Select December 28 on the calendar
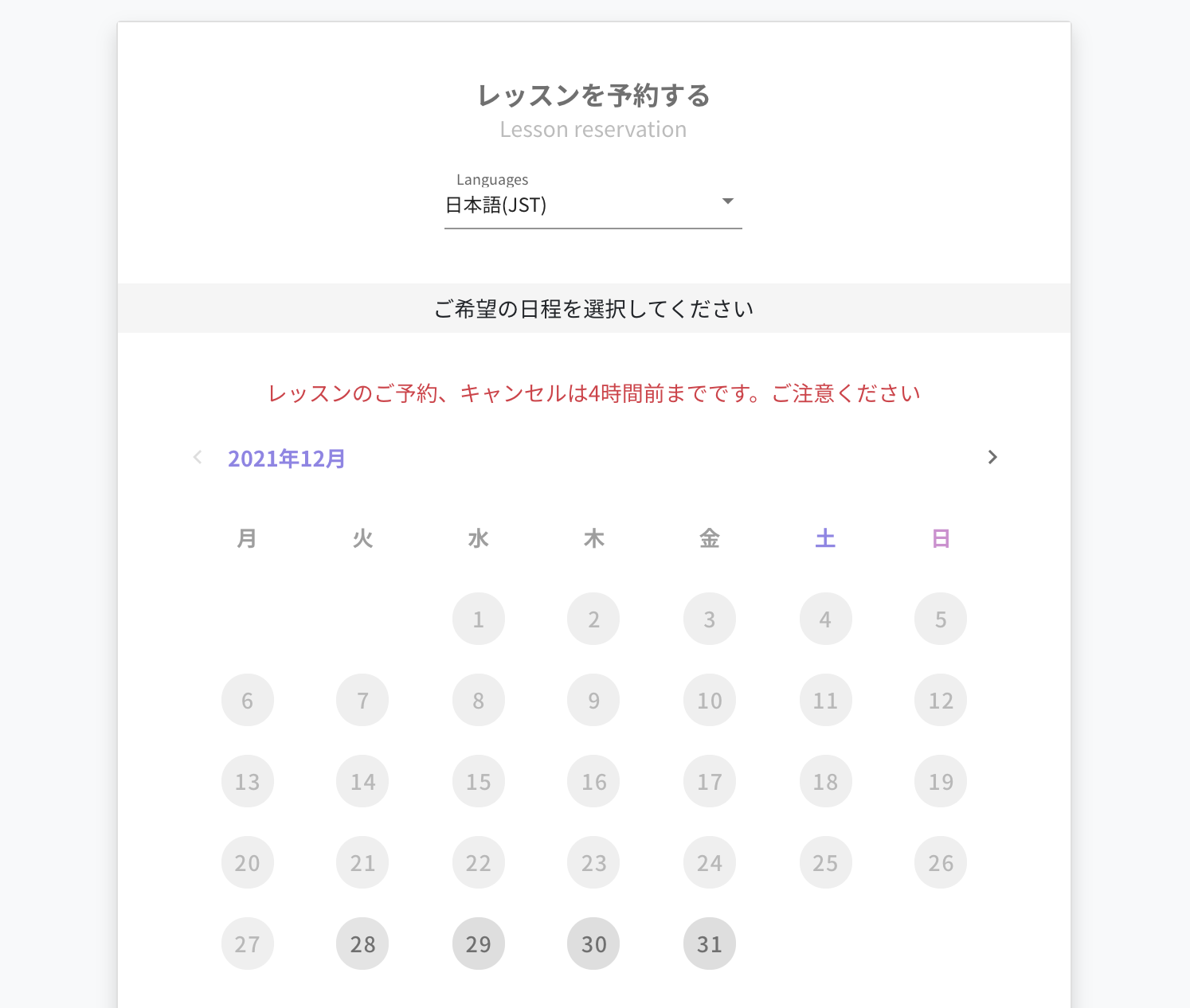The image size is (1190, 1008). [362, 944]
